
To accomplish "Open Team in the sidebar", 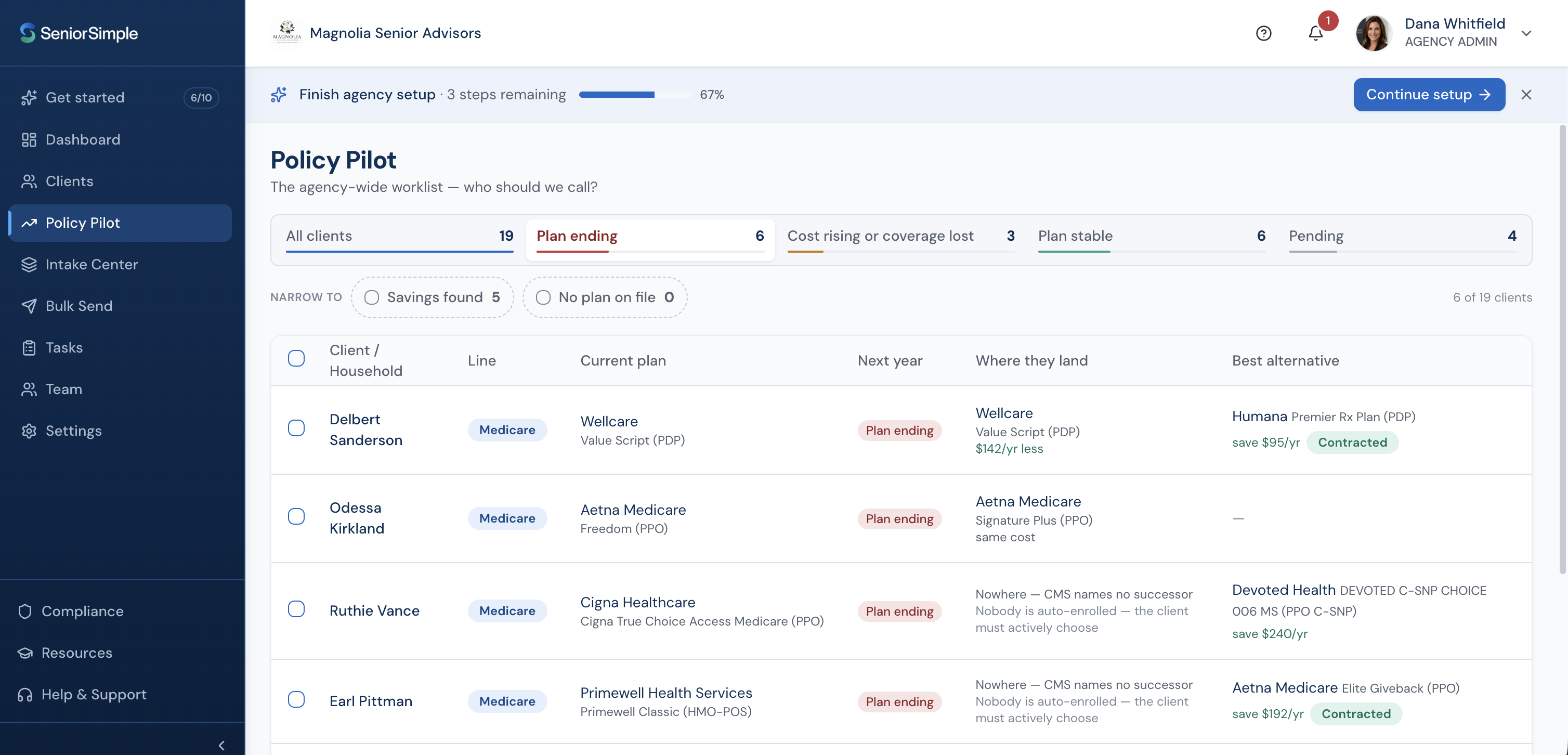I will pyautogui.click(x=121, y=389).
